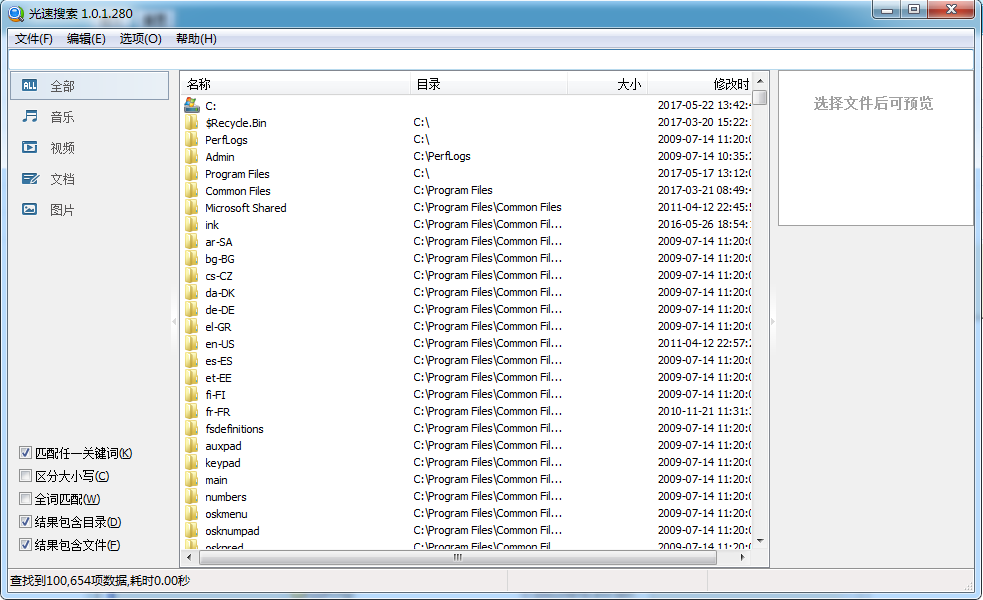
Task: Click the Common Files folder icon
Action: tap(192, 190)
